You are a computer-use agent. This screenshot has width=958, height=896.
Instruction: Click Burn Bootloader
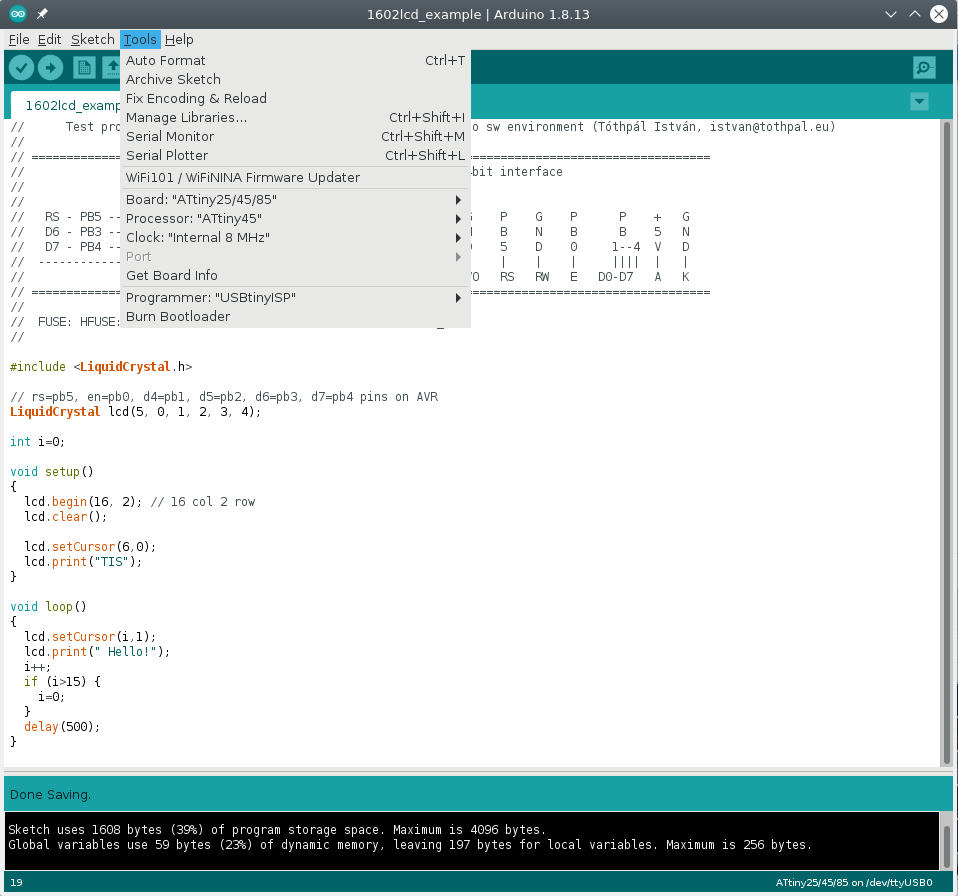[296, 317]
